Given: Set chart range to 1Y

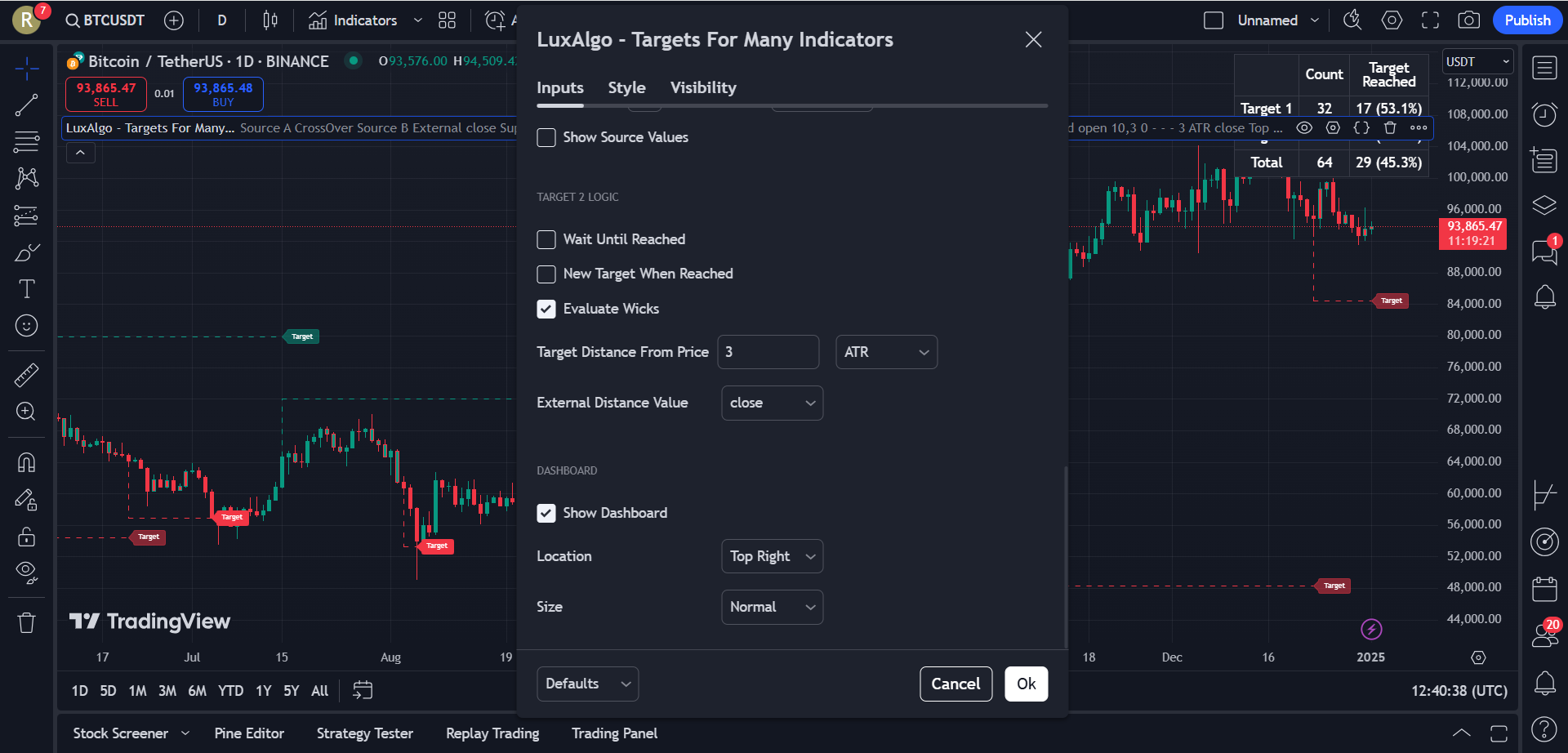Looking at the screenshot, I should [x=263, y=691].
